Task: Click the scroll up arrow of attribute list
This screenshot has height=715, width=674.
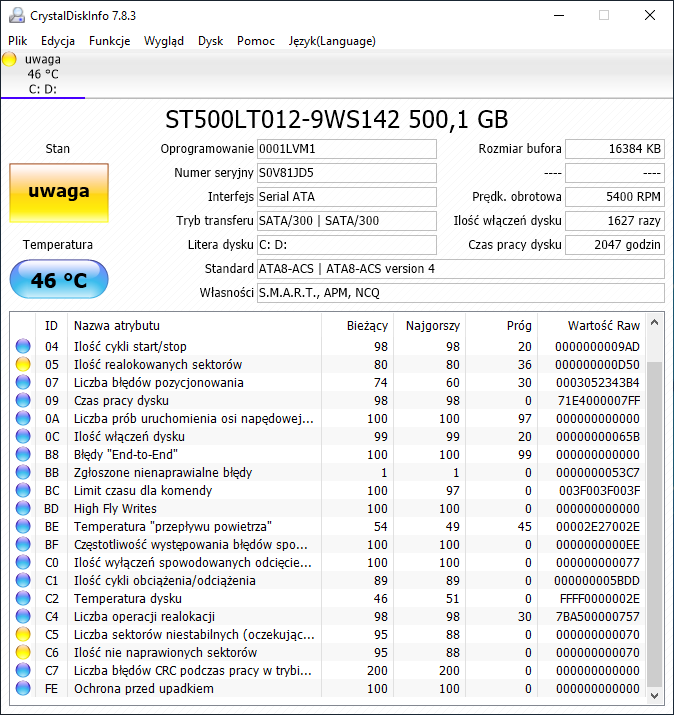Action: tap(654, 323)
